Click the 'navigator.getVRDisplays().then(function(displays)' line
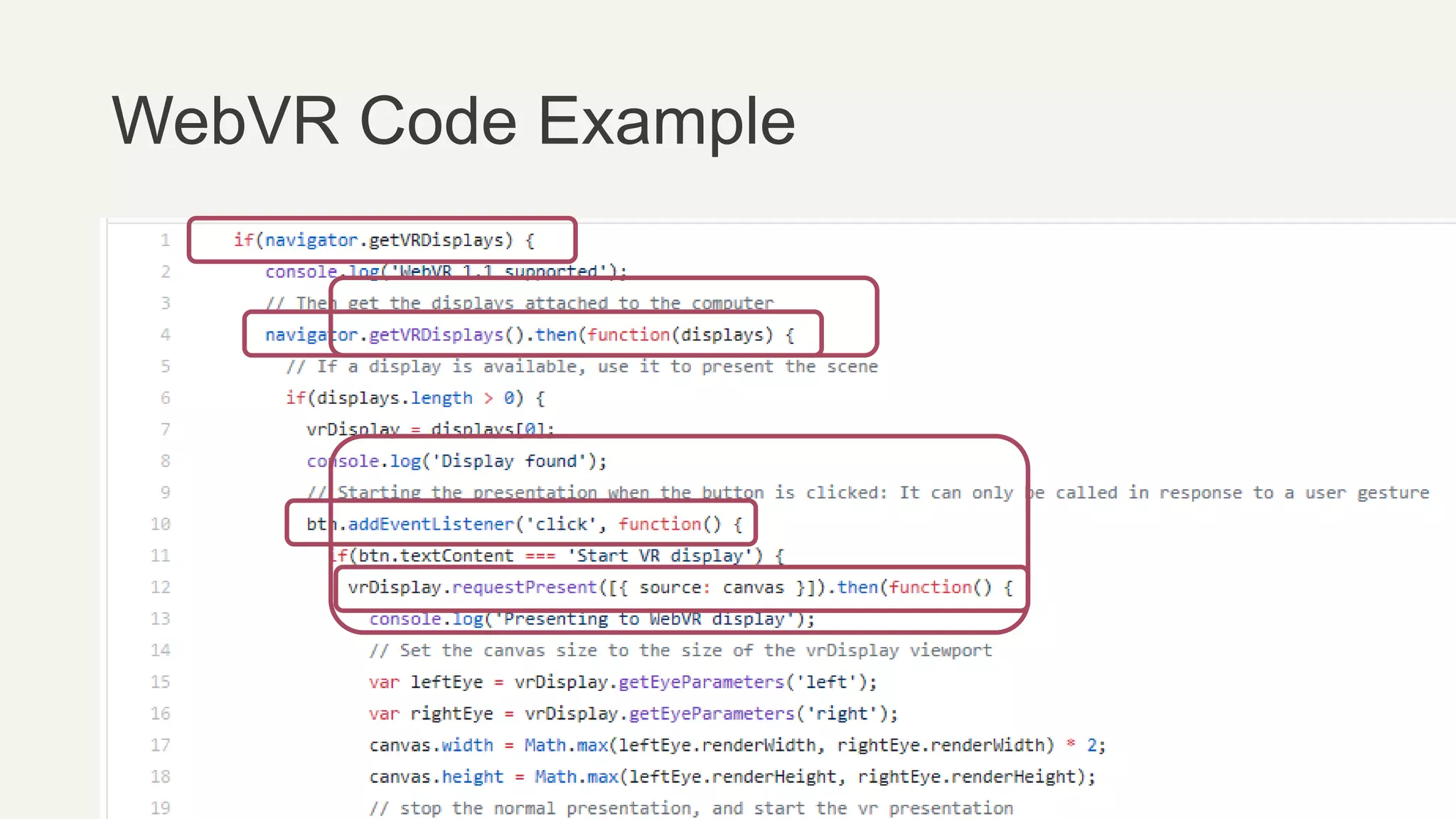 click(x=530, y=335)
